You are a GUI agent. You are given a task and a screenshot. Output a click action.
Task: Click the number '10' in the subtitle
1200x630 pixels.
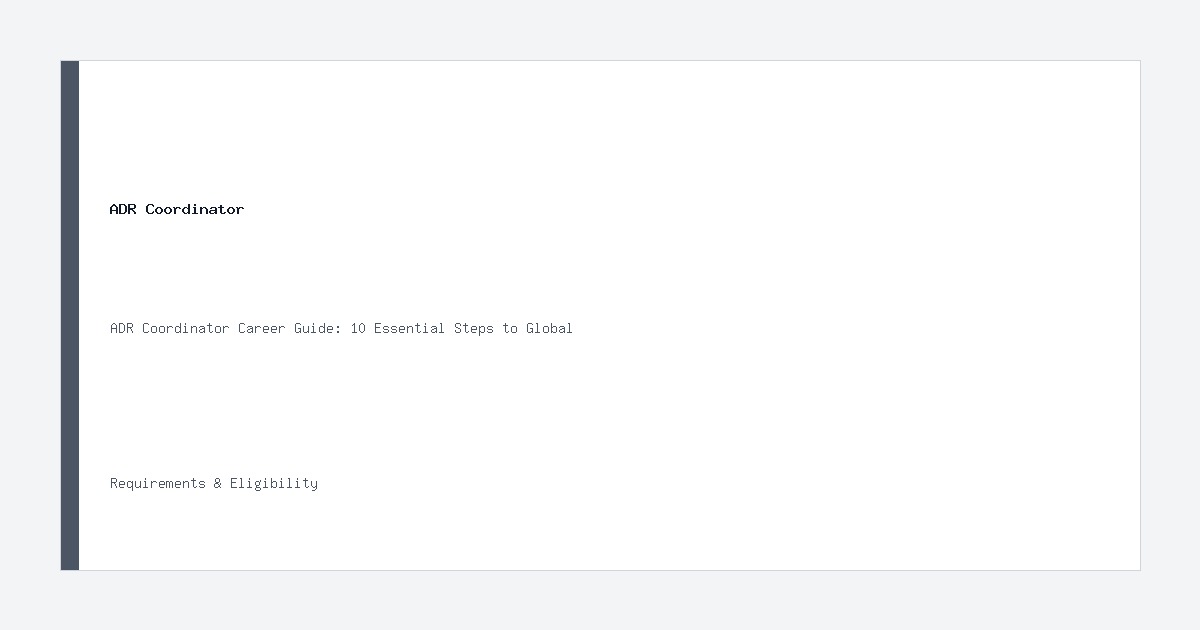pos(358,328)
